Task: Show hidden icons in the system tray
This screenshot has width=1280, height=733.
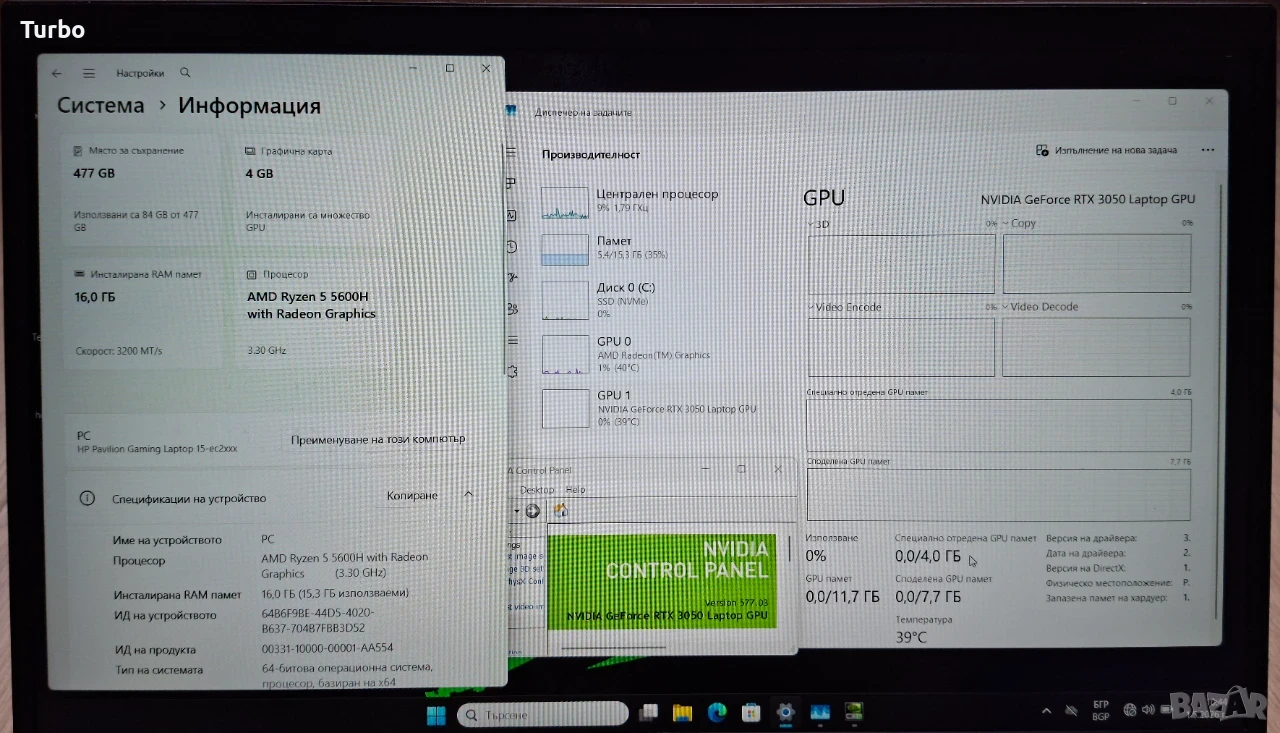Action: (x=1046, y=710)
